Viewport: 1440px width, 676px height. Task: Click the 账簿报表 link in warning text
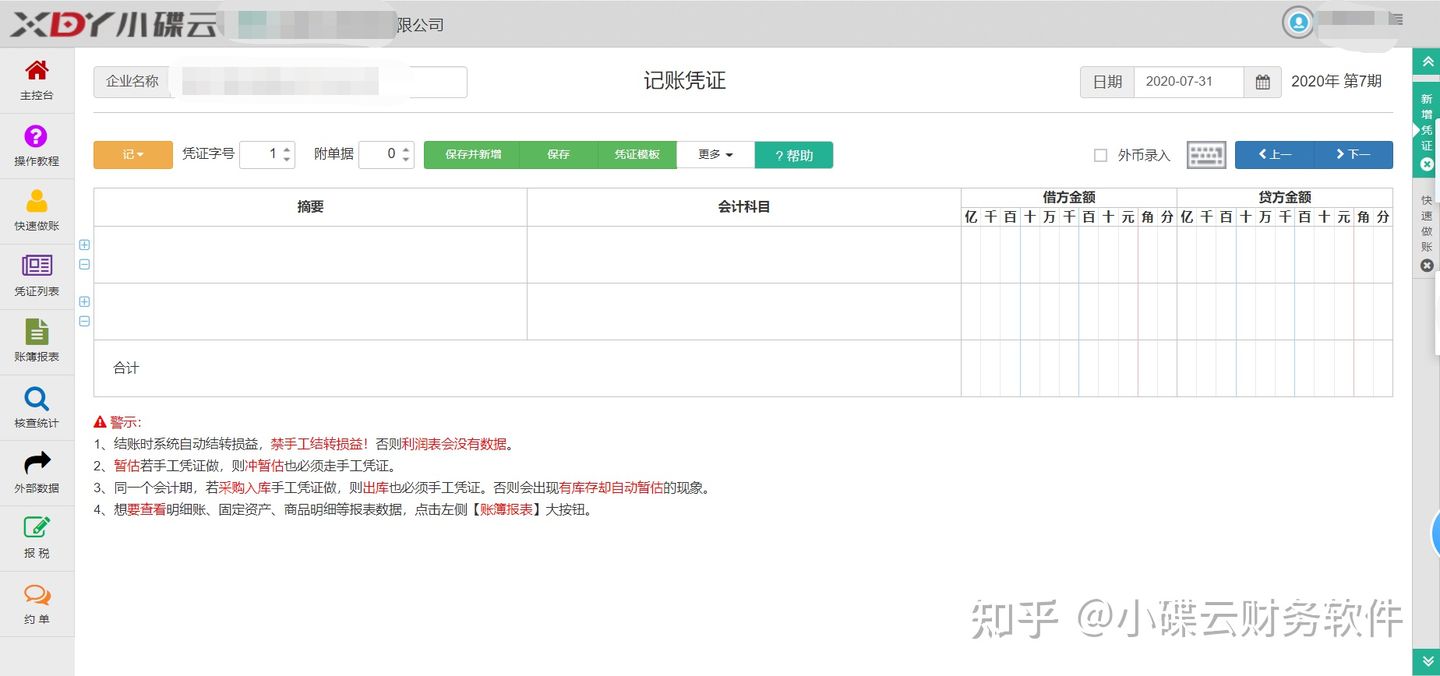(x=508, y=509)
